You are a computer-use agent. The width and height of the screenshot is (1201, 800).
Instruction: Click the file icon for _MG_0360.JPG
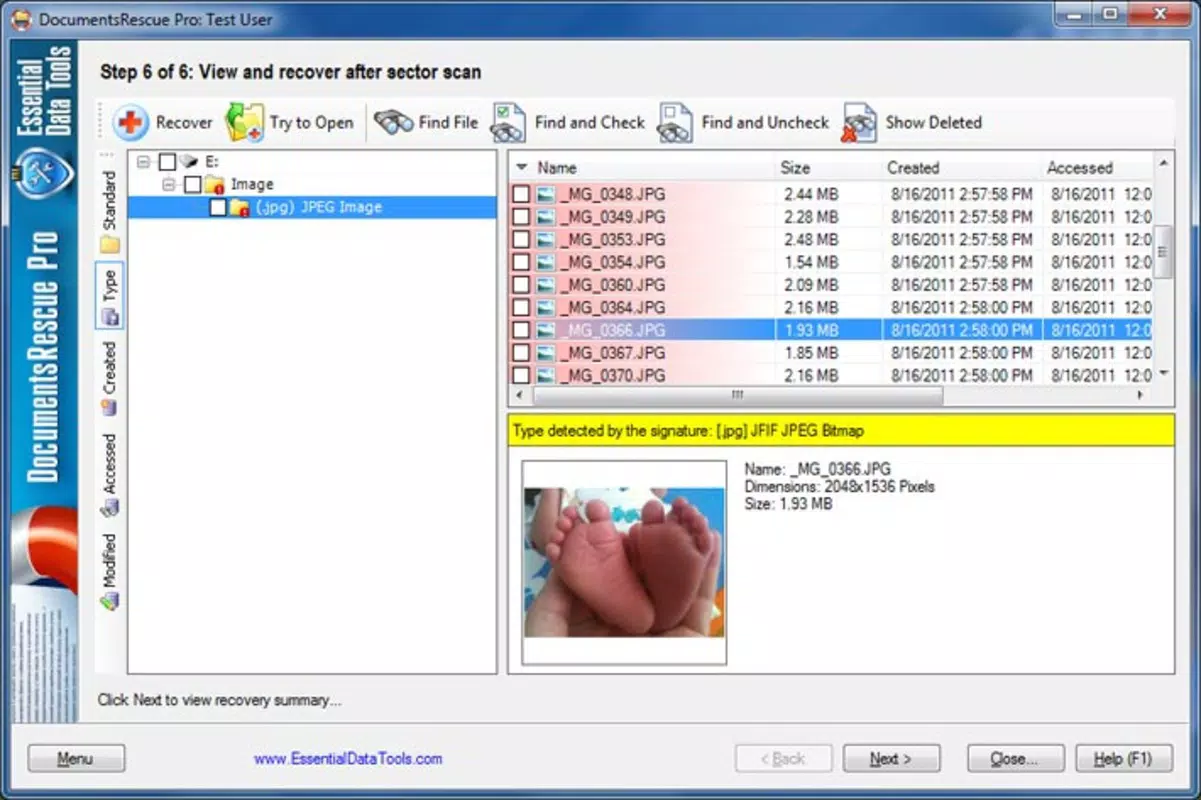pos(545,285)
